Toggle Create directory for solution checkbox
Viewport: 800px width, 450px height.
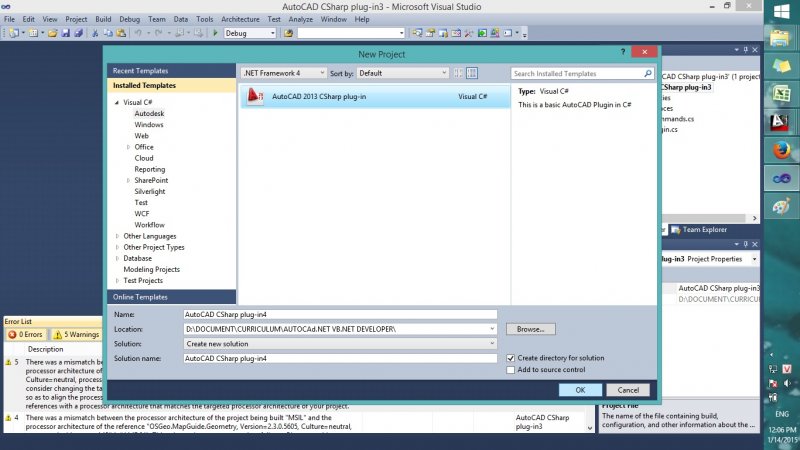511,358
